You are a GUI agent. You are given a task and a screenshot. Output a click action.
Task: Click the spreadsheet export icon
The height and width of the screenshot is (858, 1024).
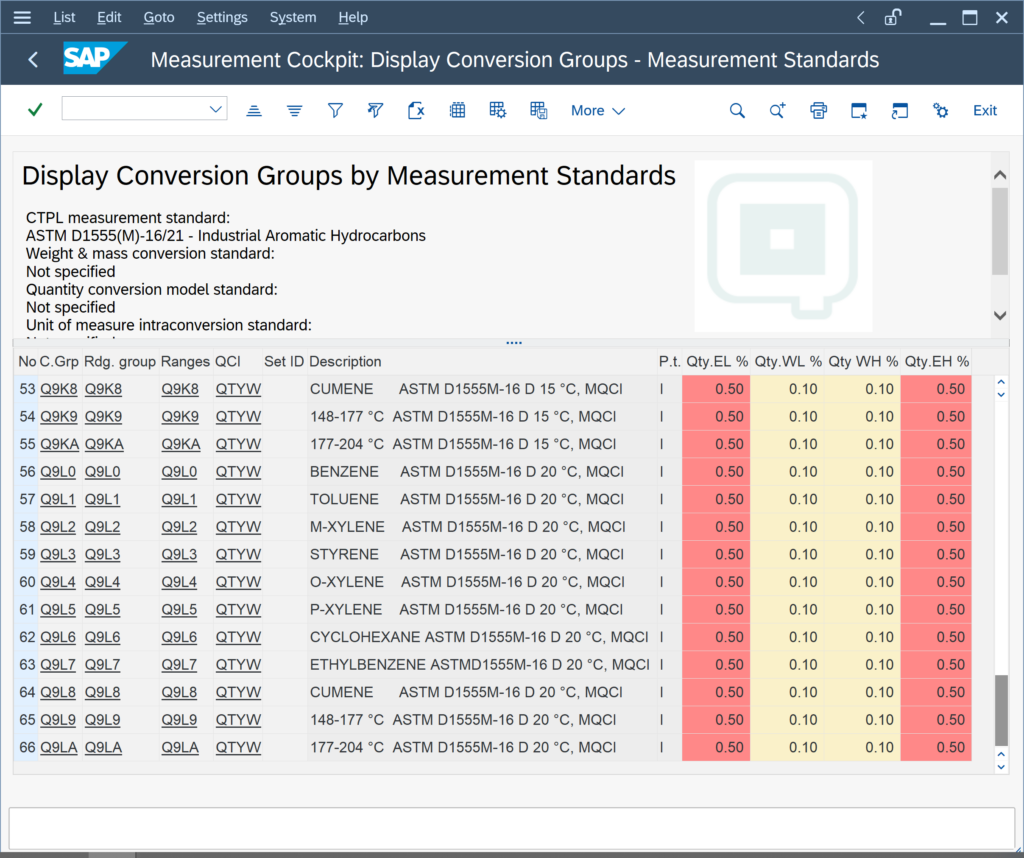[416, 111]
